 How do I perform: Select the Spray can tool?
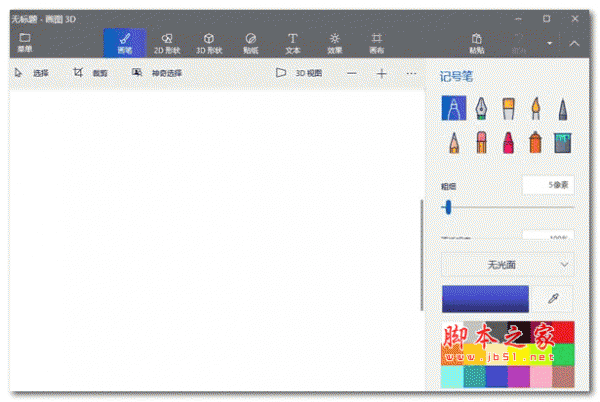point(535,142)
